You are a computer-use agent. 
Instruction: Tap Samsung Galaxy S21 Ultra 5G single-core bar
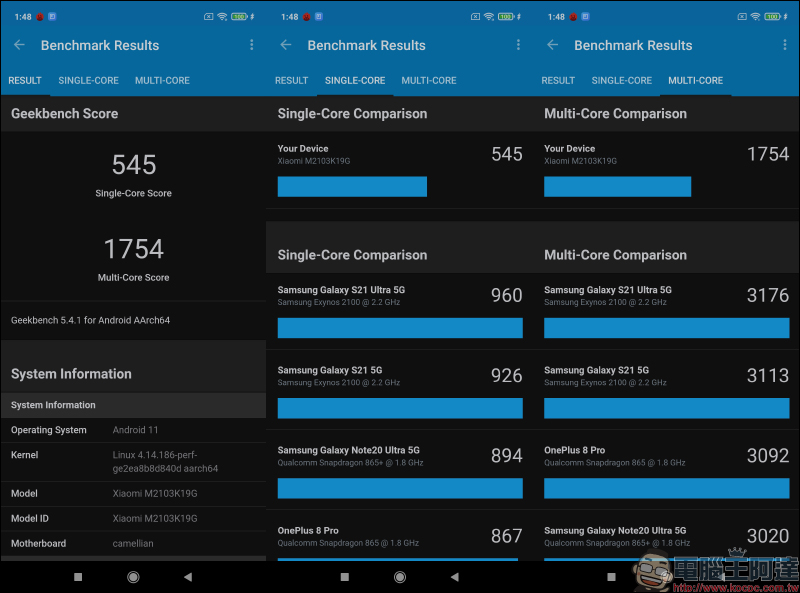tap(400, 328)
